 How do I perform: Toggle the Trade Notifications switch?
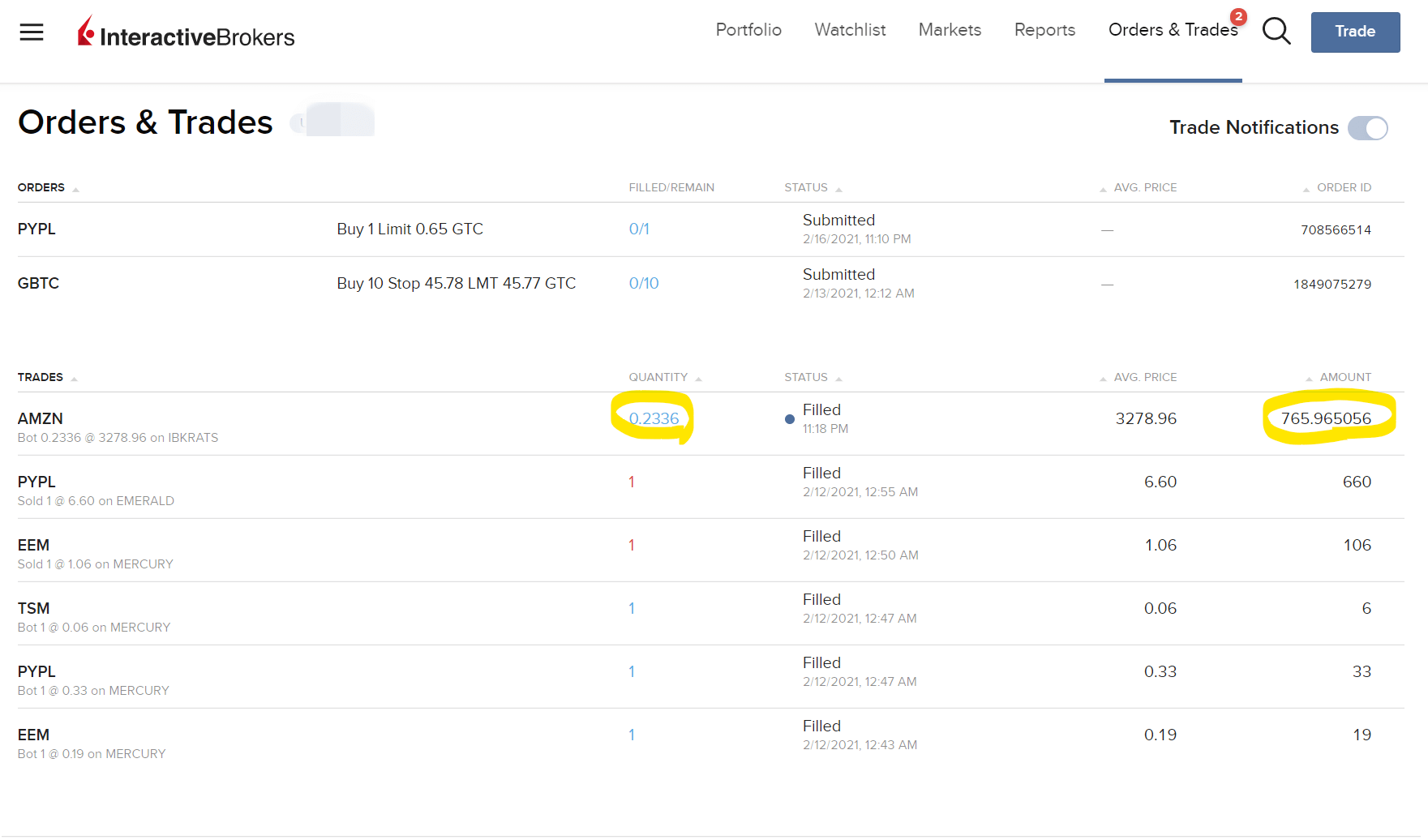(x=1367, y=128)
